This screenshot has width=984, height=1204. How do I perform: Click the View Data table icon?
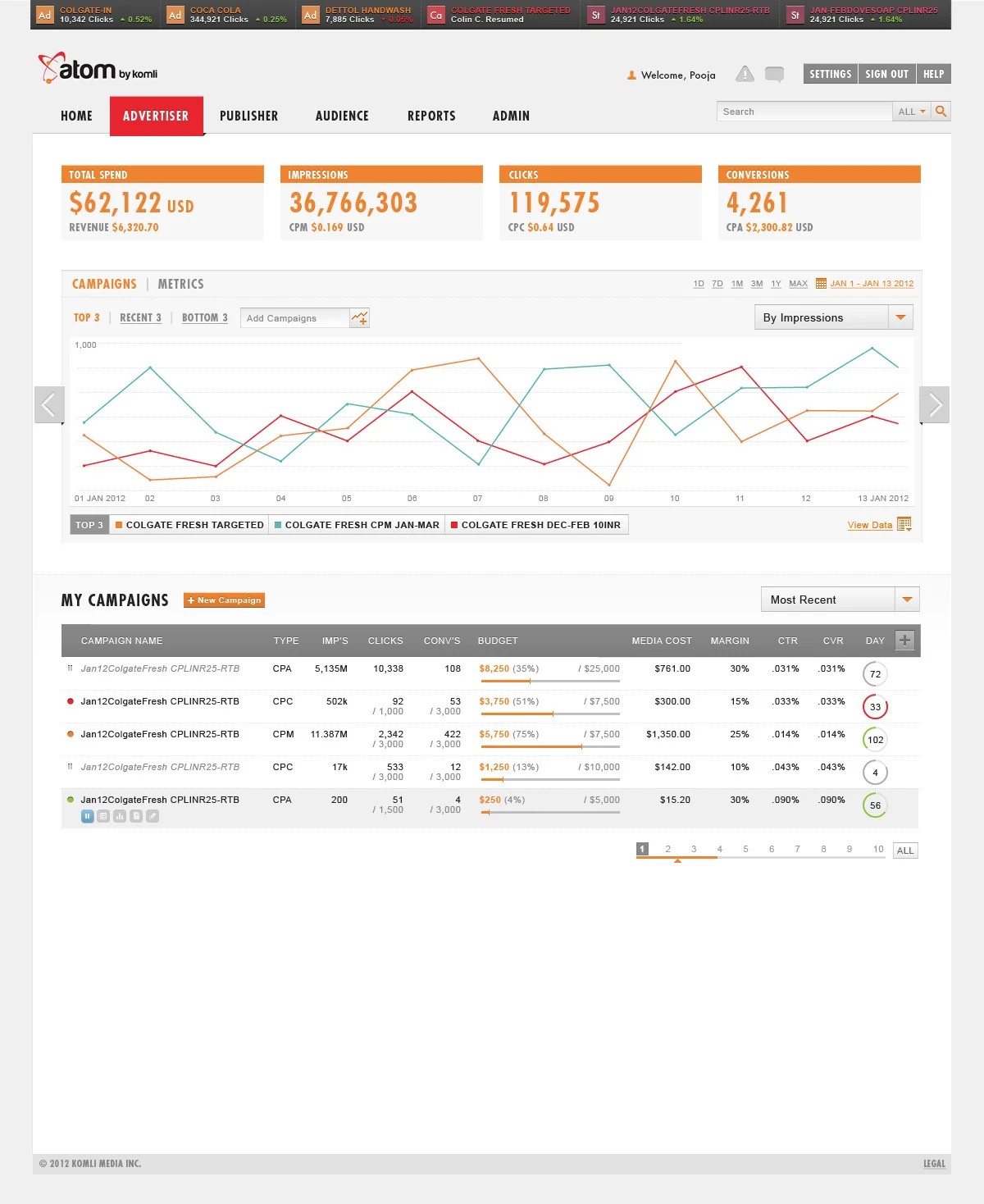point(904,524)
